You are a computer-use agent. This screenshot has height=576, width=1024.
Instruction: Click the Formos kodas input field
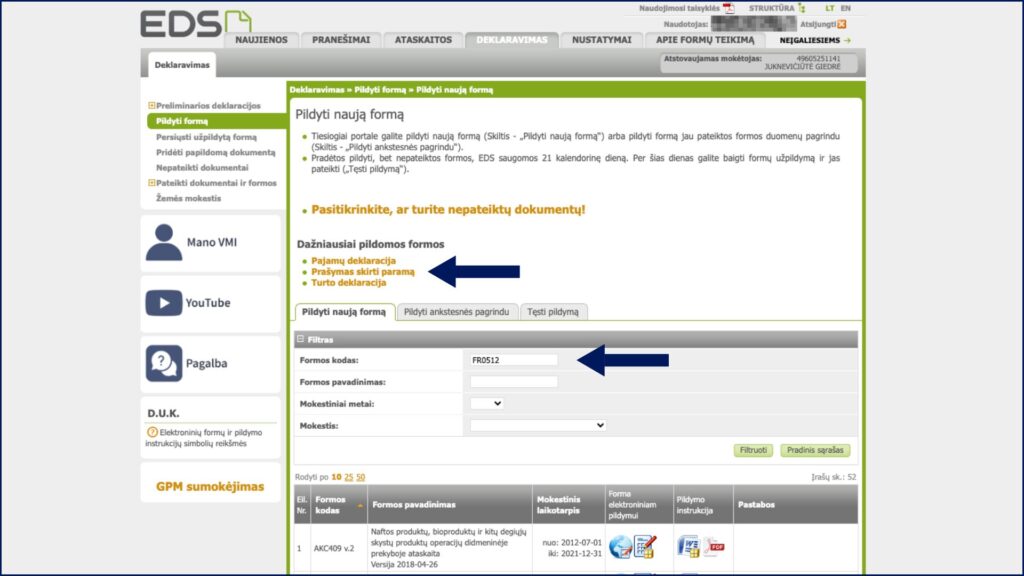pos(513,360)
